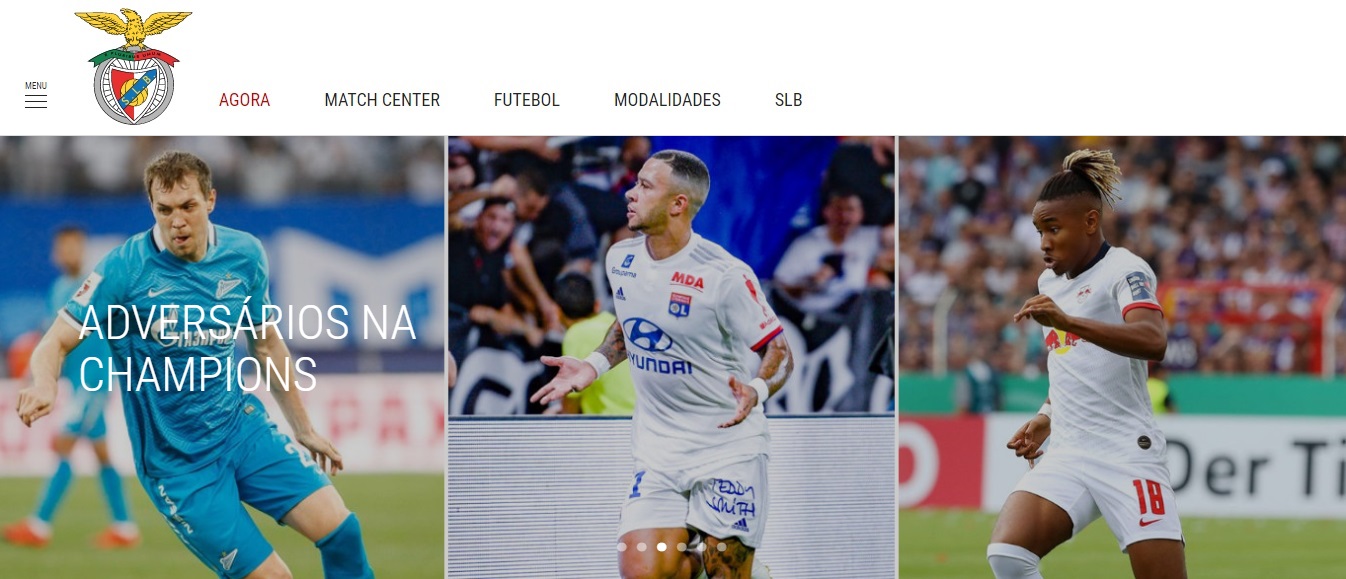Open the Adversários na Champions headline
The height and width of the screenshot is (579, 1346).
[x=247, y=348]
